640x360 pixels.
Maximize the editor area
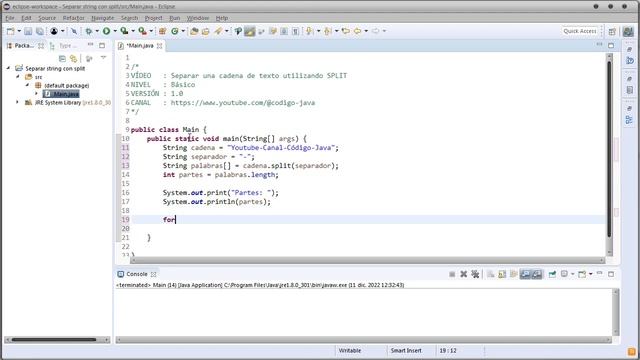pos(611,45)
